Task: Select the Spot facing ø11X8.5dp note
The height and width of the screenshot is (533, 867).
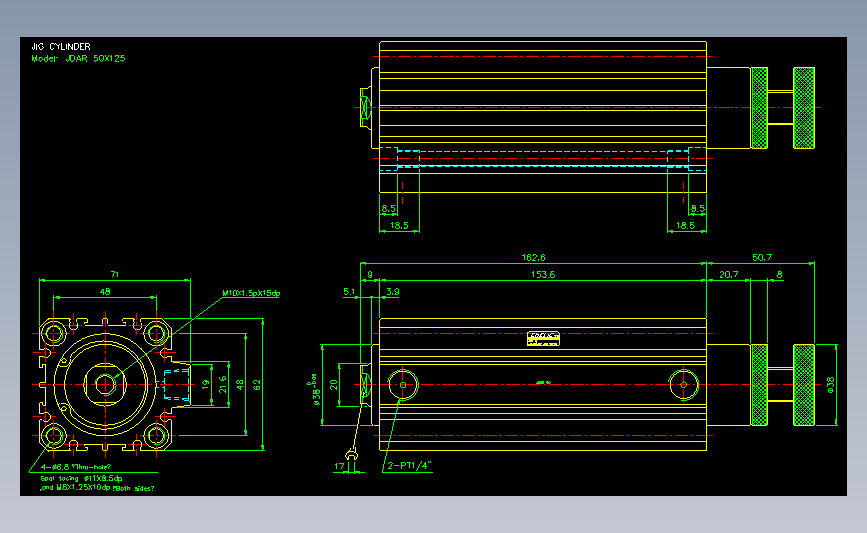Action: (x=81, y=478)
